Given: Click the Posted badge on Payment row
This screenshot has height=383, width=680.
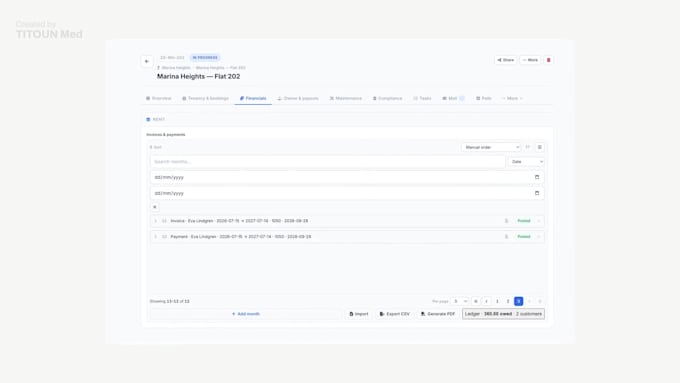Looking at the screenshot, I should pyautogui.click(x=523, y=237).
